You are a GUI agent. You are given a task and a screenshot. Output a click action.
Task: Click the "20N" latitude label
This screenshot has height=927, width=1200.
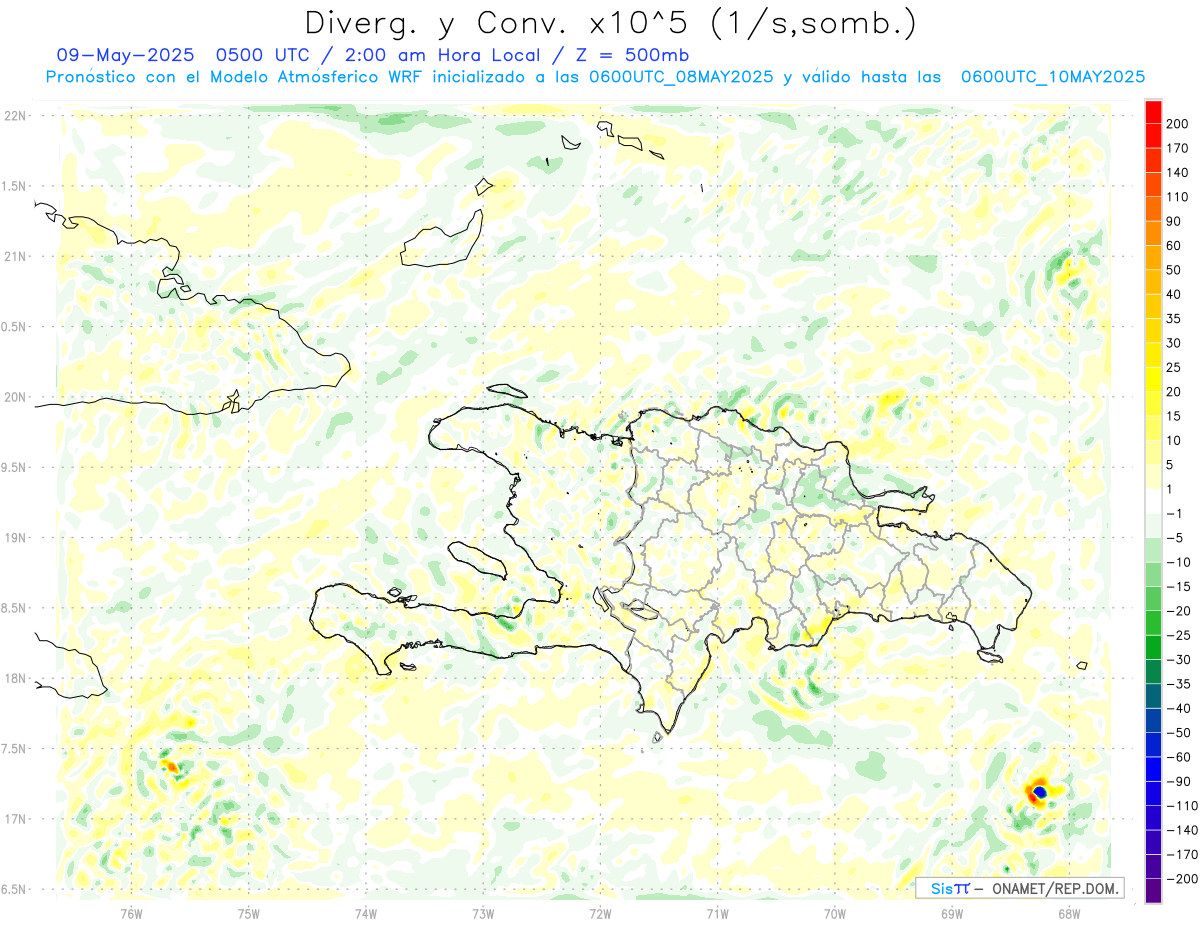pos(15,397)
